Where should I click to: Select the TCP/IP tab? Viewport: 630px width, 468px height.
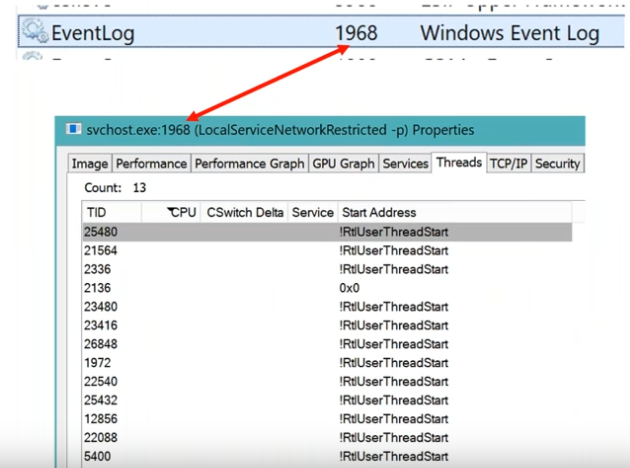(x=509, y=163)
